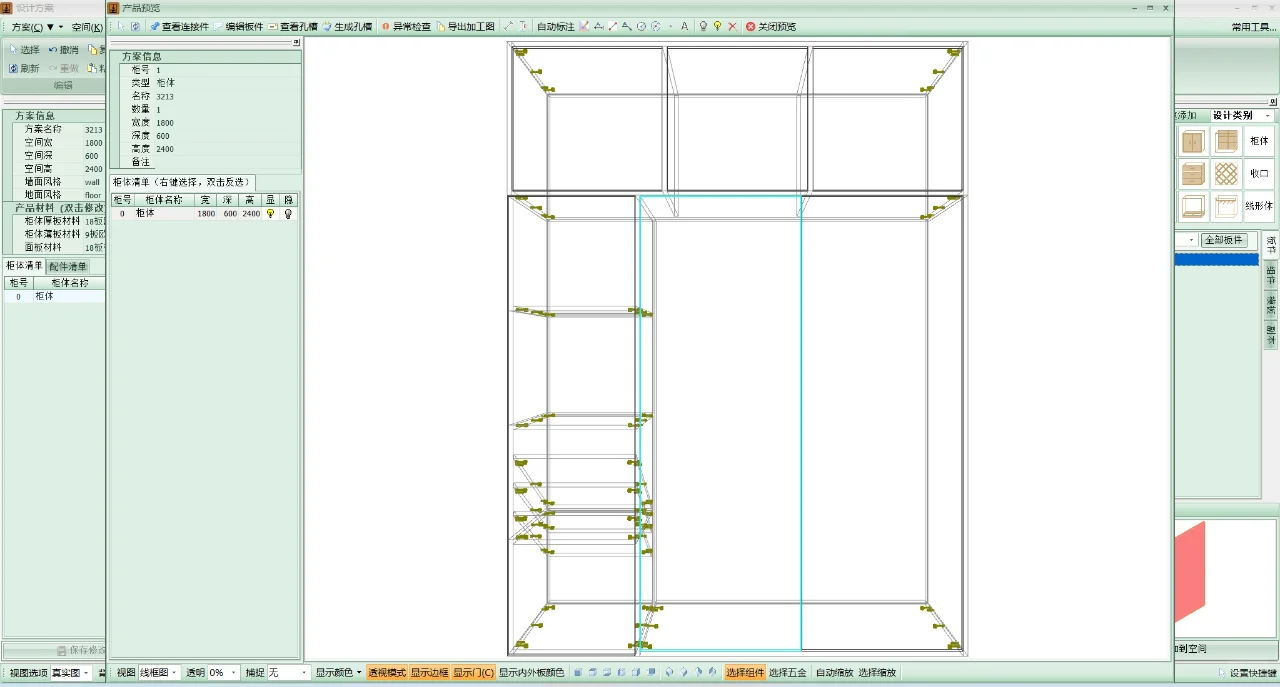Toggle 选择缩放 option

tap(877, 673)
